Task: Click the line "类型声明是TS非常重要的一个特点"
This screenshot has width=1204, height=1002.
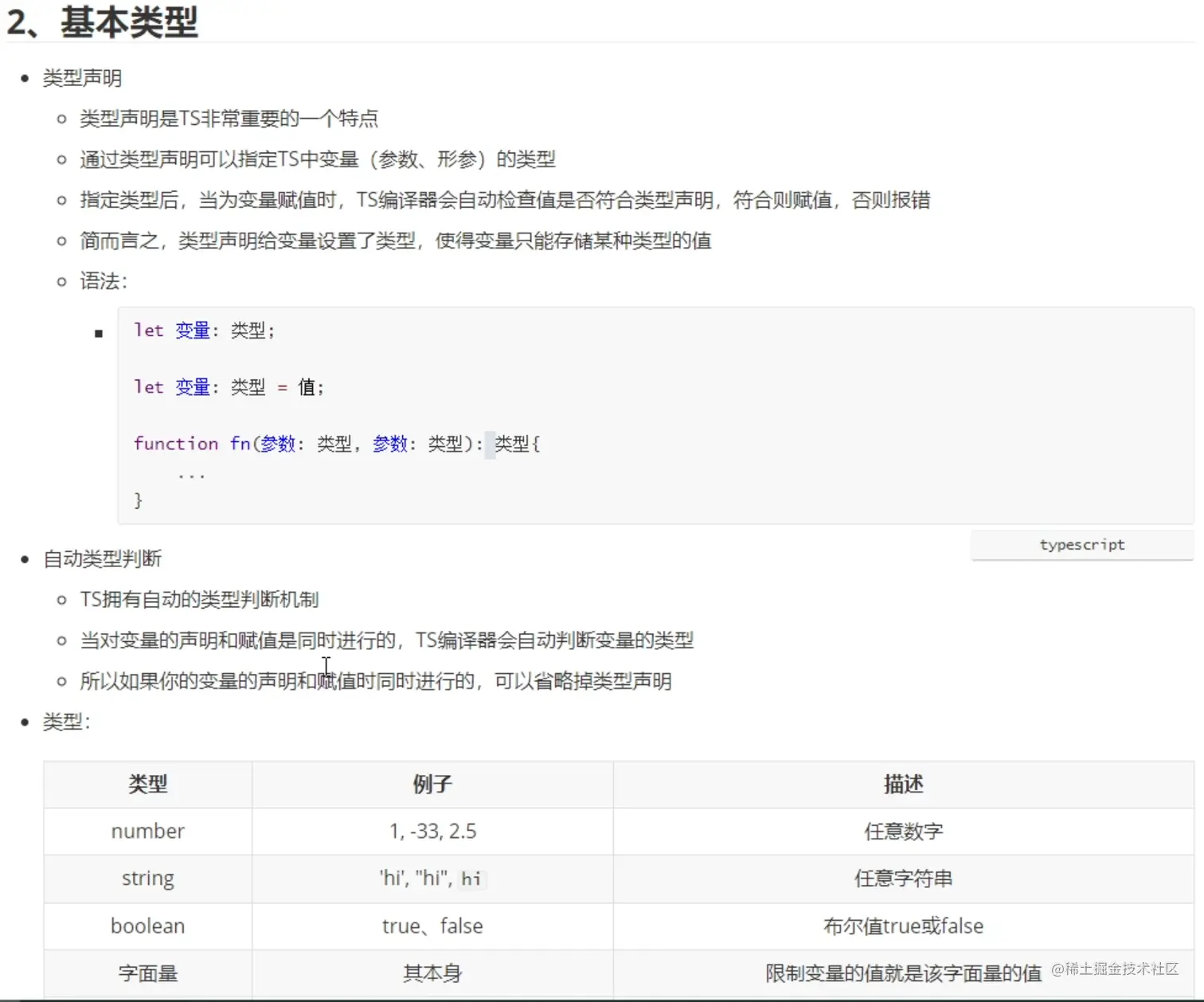Action: [x=229, y=119]
